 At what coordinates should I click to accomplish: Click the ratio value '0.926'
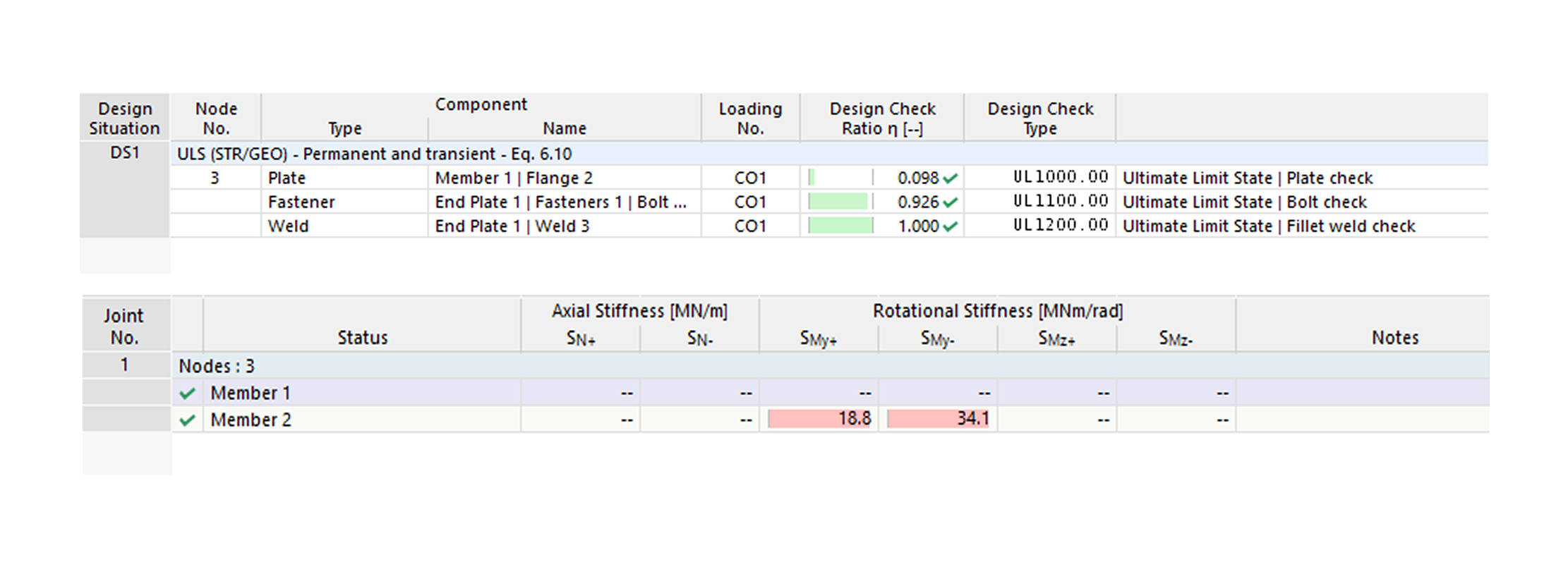tap(918, 202)
